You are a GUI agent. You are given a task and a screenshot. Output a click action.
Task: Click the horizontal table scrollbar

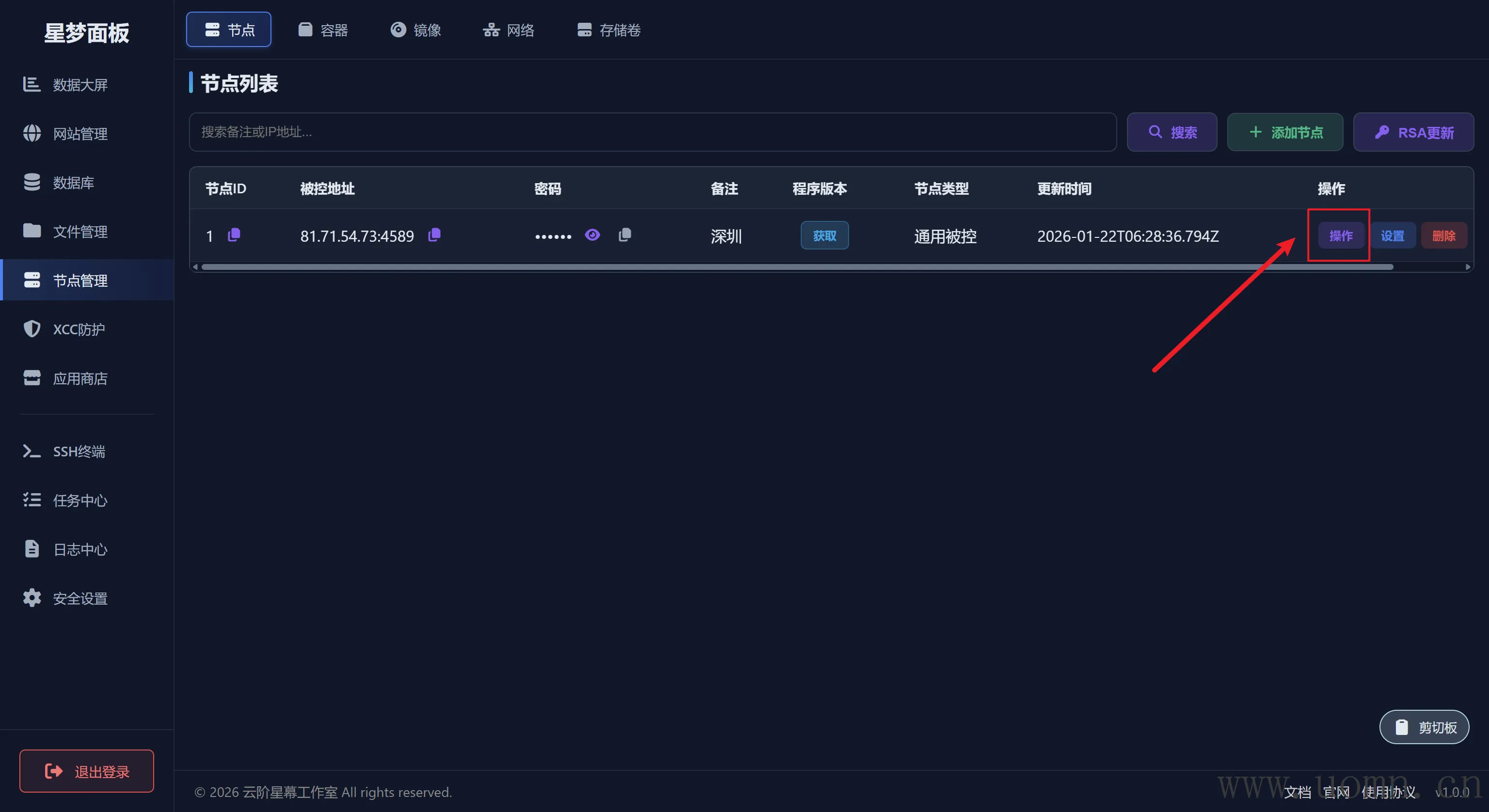click(x=798, y=267)
